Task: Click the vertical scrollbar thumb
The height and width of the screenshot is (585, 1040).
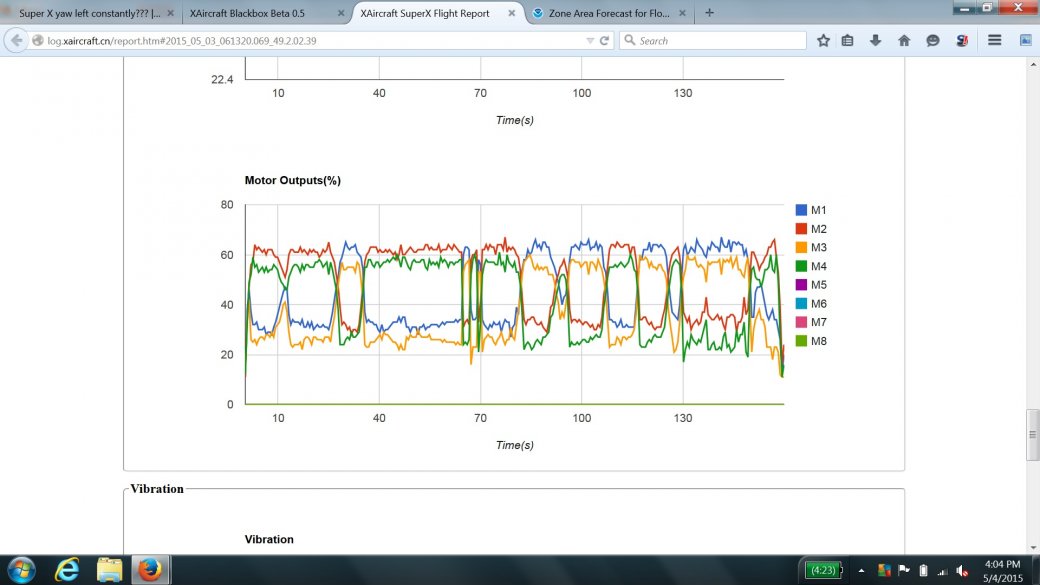Action: (x=1033, y=435)
